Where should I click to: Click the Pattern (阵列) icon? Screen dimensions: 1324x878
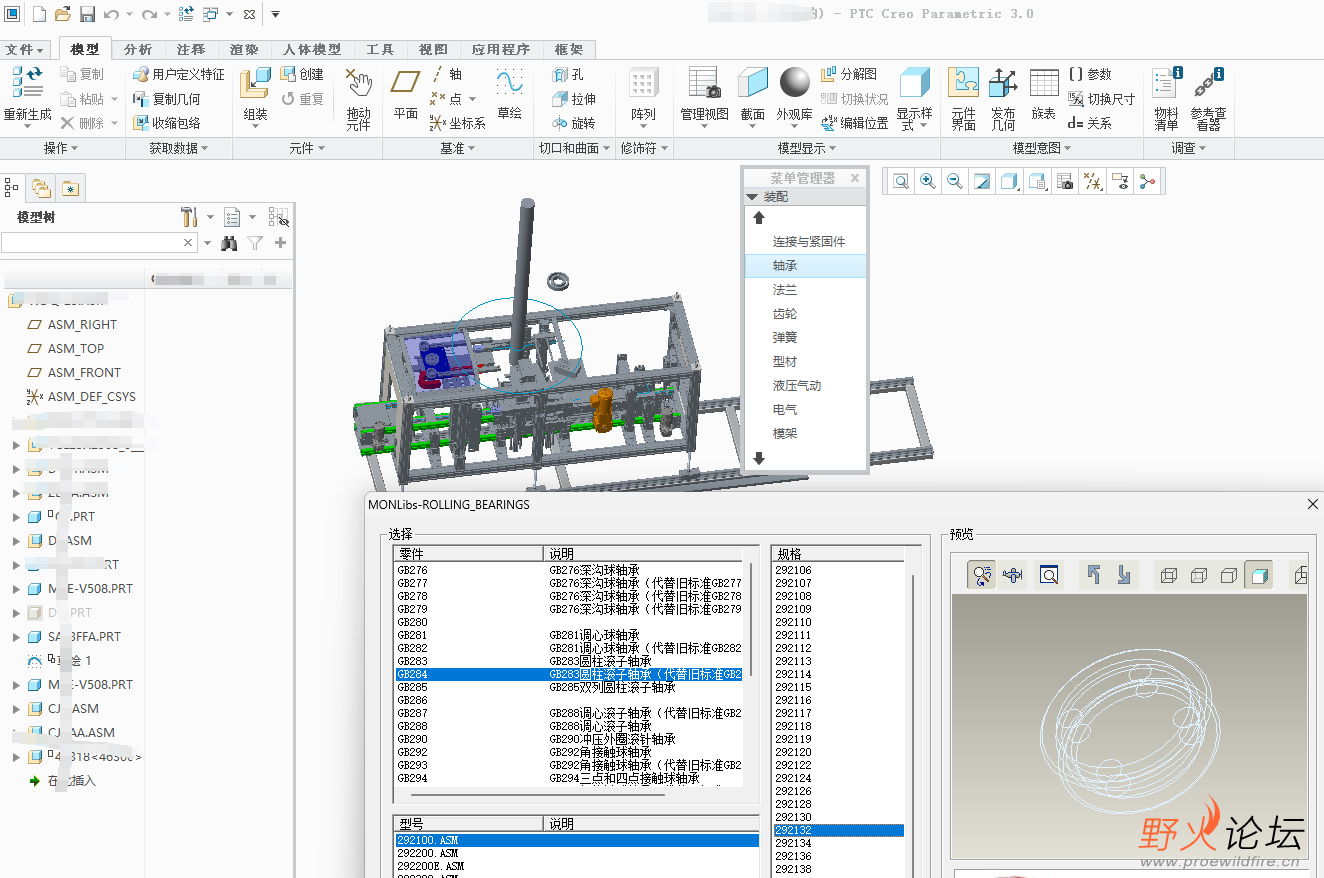[x=643, y=84]
